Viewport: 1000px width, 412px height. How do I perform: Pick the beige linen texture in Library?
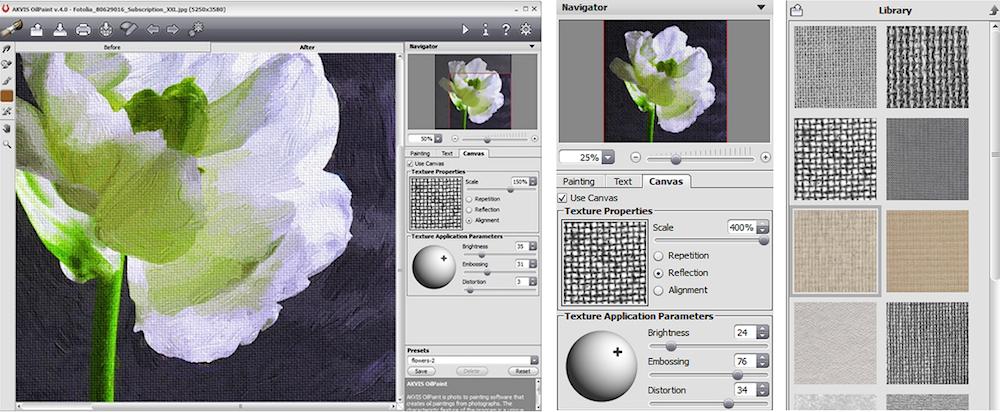coord(835,252)
